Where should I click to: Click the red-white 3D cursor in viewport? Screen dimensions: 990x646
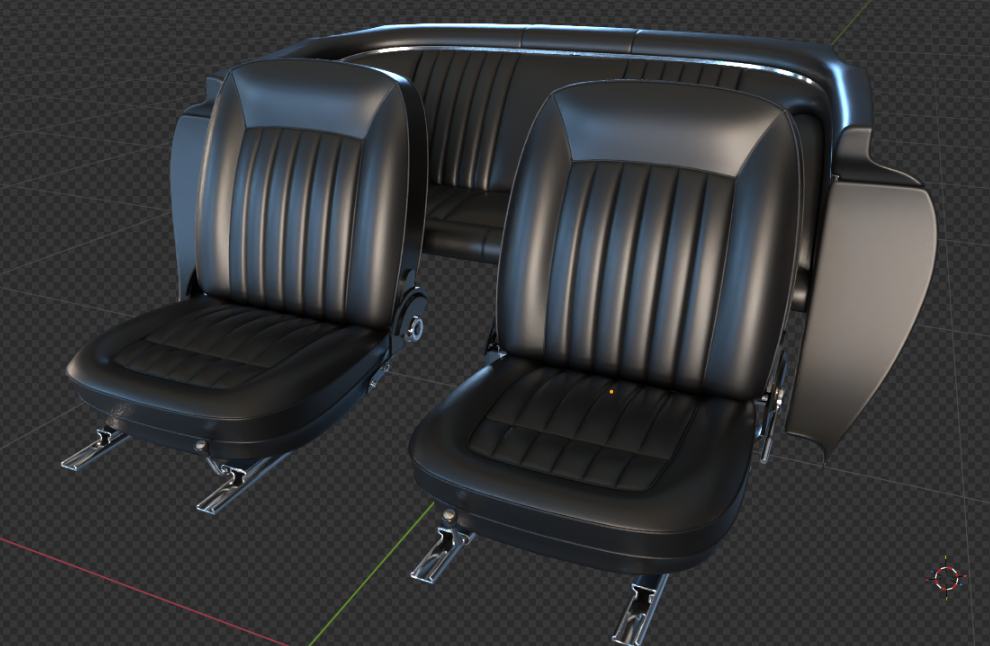pos(946,578)
